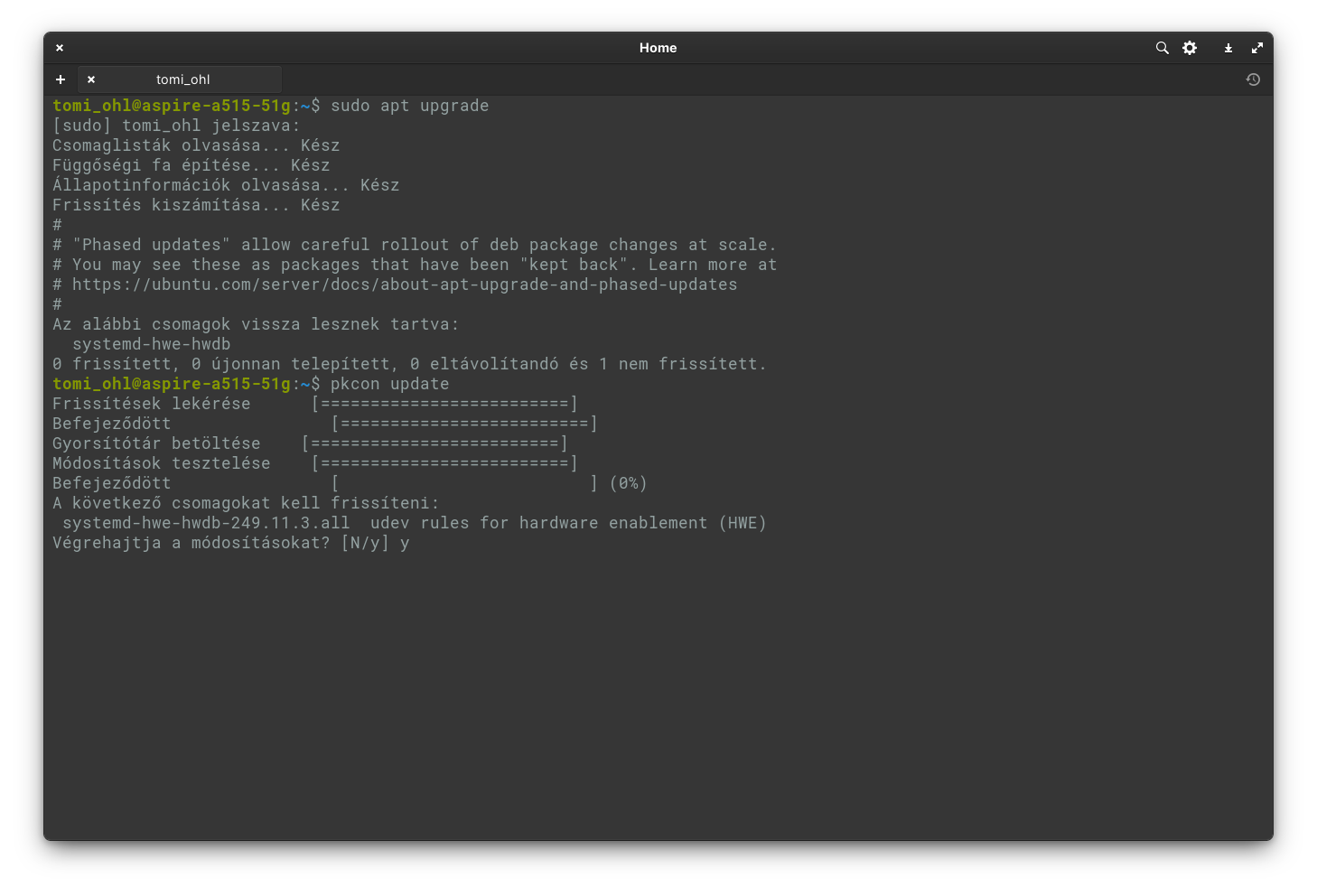The width and height of the screenshot is (1317, 896).
Task: Click the '[sudo] tomi_ohl jelszava:' line
Action: [176, 126]
